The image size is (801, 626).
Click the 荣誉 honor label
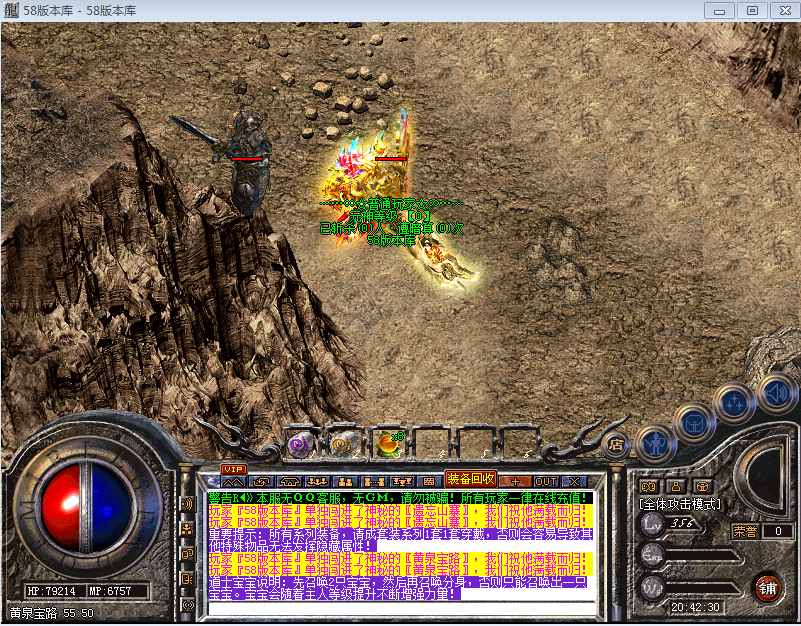745,531
